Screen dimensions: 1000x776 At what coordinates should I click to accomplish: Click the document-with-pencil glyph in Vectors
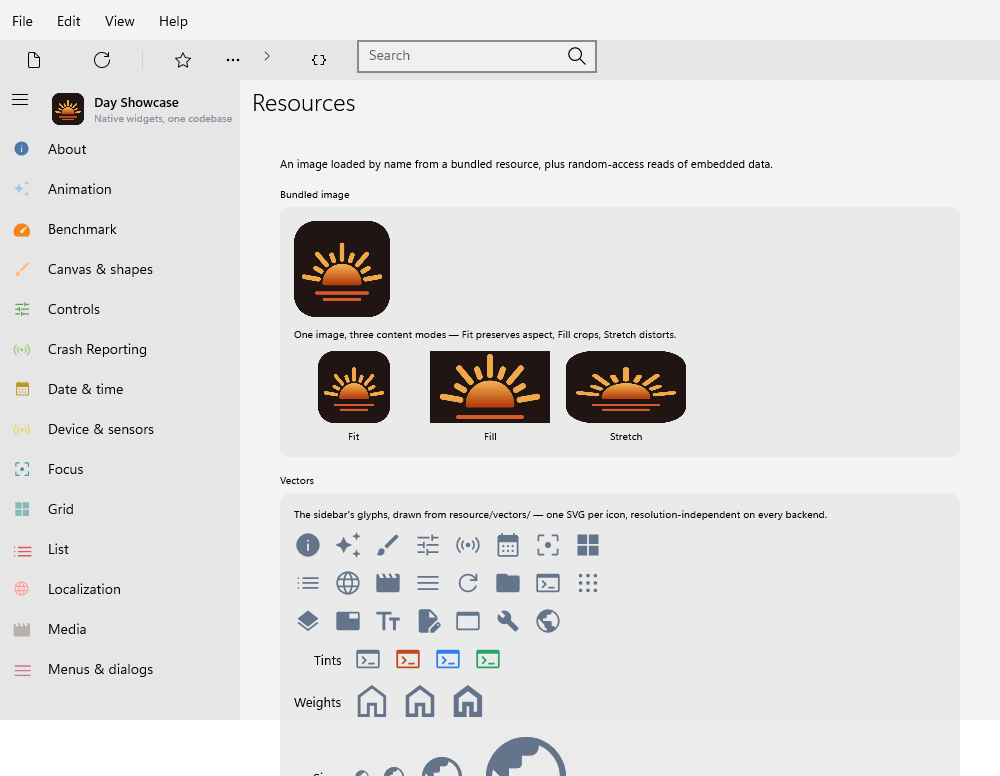pos(429,621)
